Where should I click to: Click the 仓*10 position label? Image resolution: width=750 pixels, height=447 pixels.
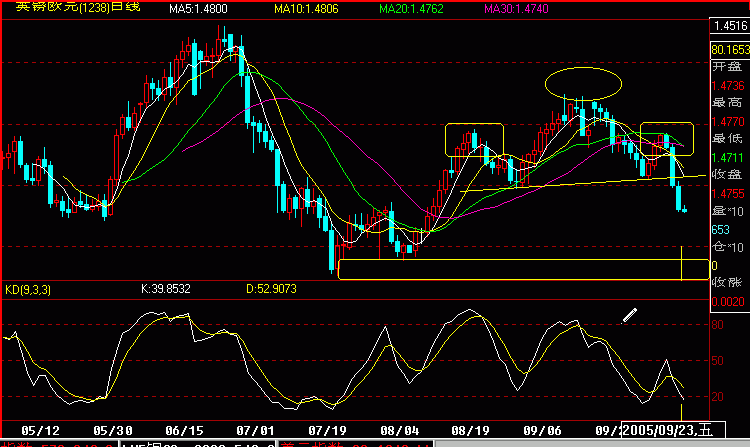coord(728,247)
